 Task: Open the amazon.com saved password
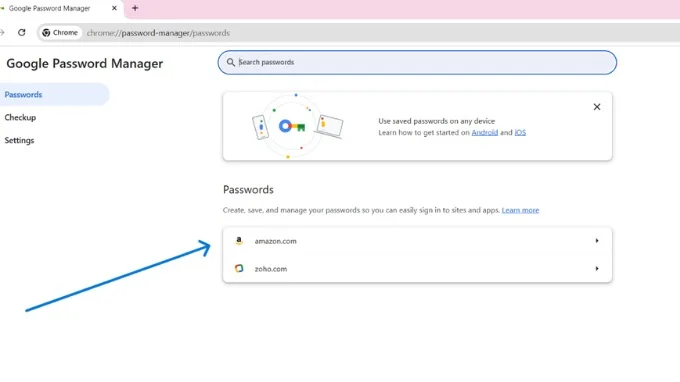[417, 241]
